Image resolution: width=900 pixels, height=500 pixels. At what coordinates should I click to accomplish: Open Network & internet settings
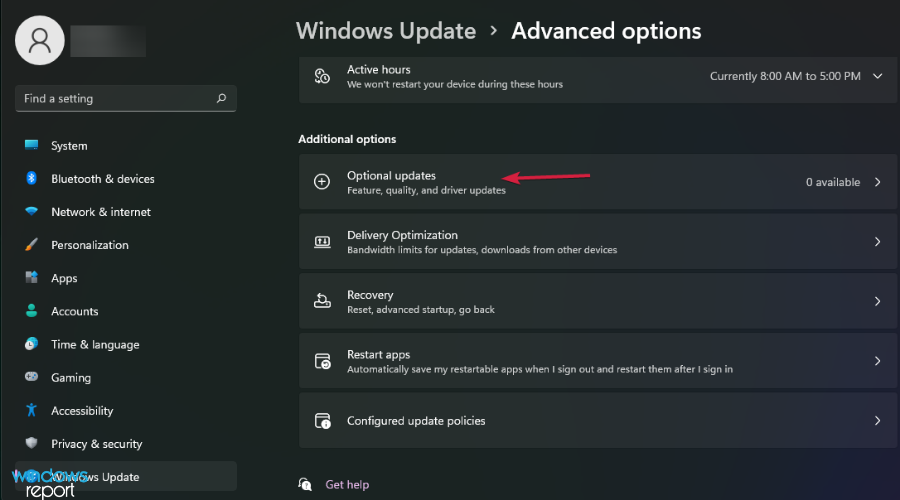click(101, 212)
